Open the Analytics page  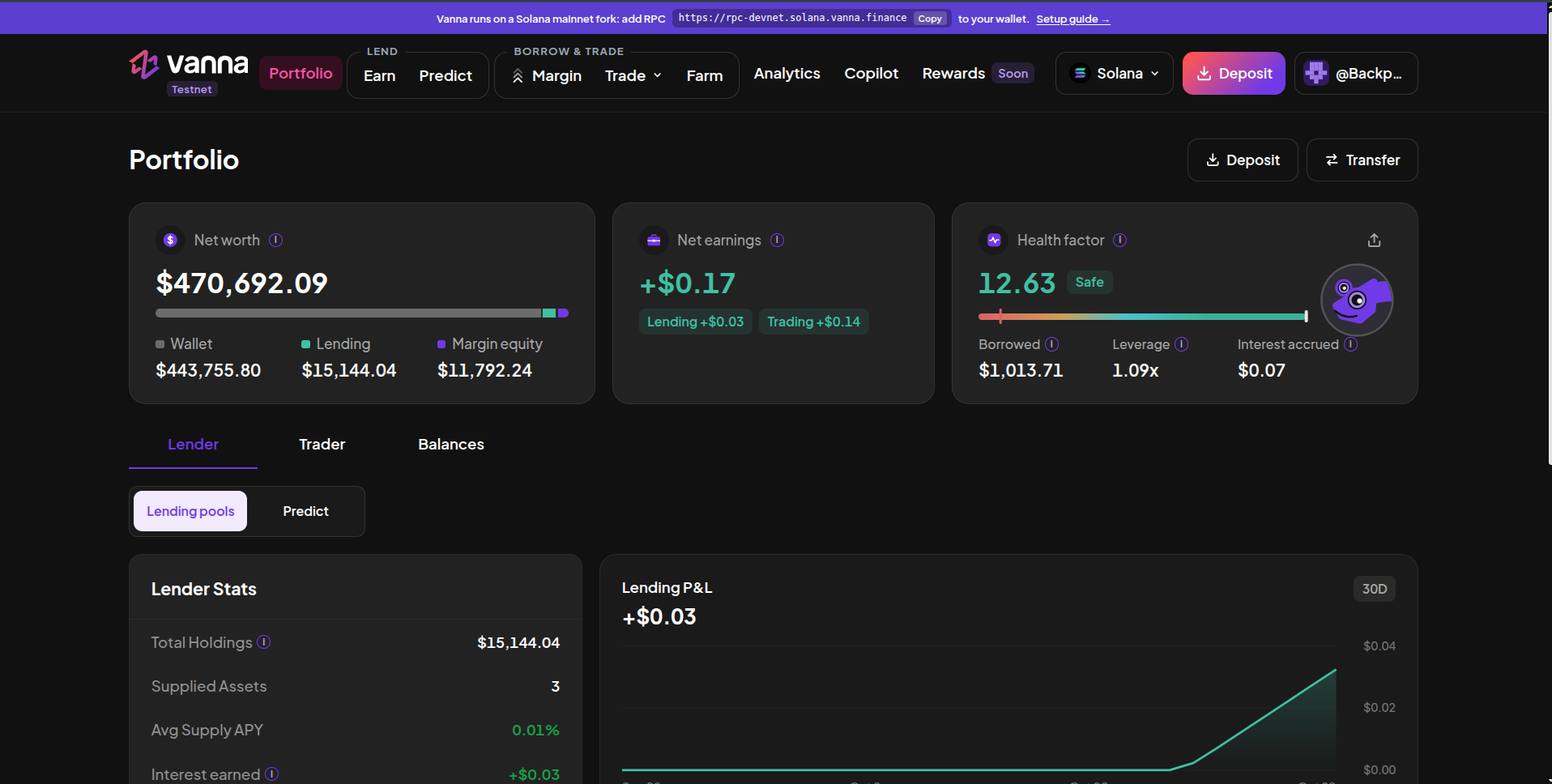[787, 73]
